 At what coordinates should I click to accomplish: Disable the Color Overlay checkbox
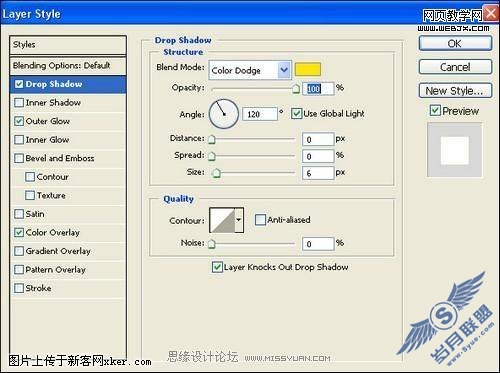[19, 232]
